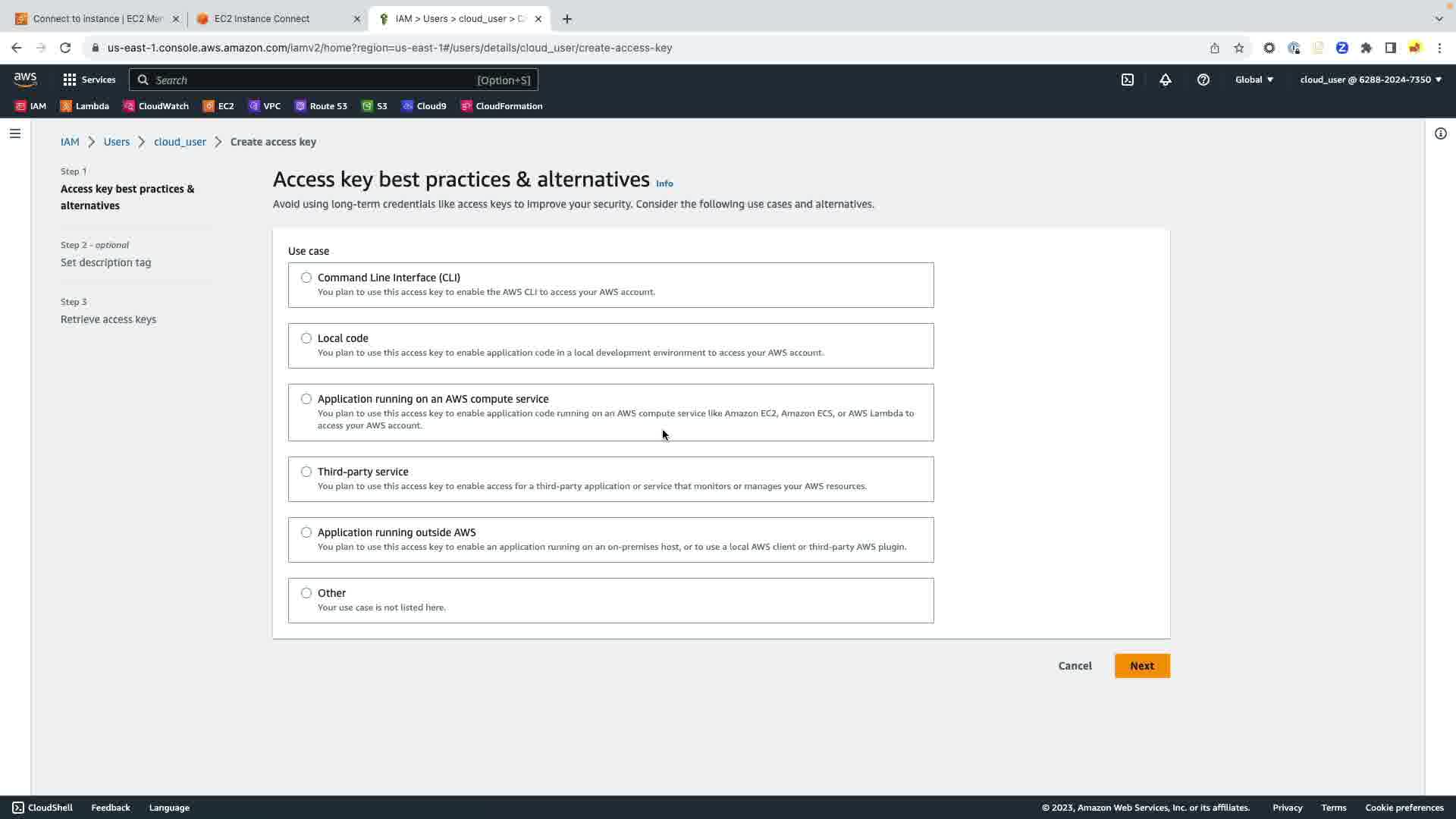Select the Local code radio option
The height and width of the screenshot is (819, 1456).
pos(306,338)
